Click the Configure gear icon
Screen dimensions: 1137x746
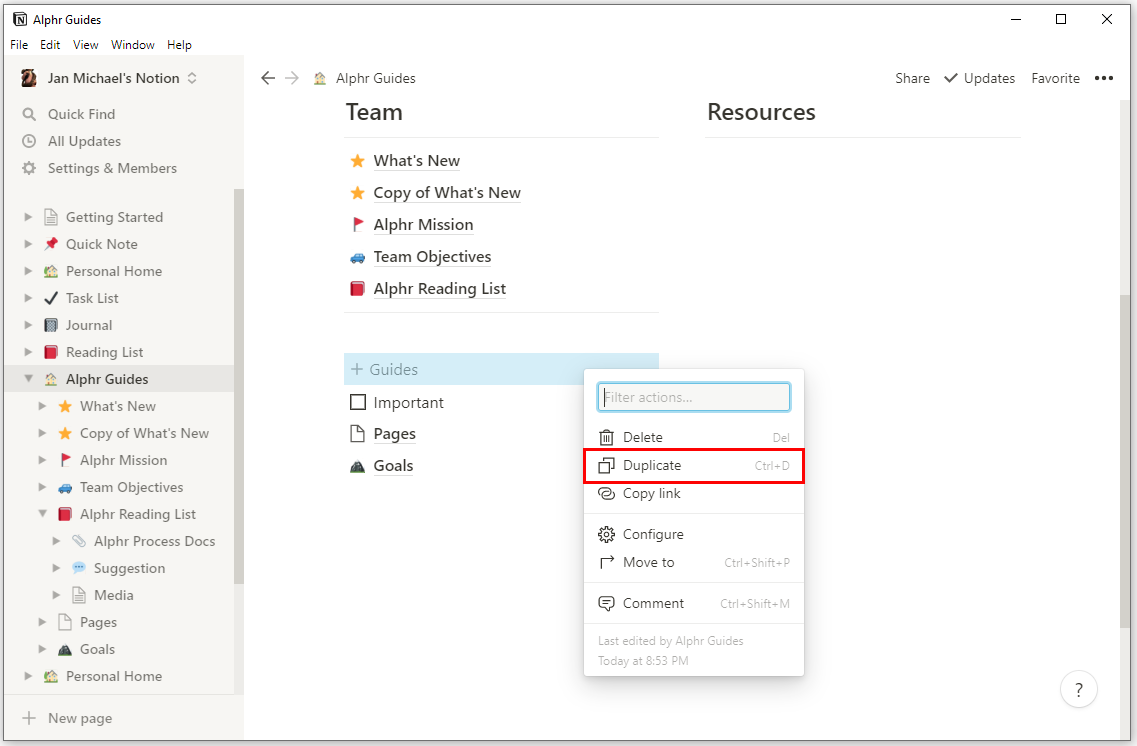click(x=606, y=535)
